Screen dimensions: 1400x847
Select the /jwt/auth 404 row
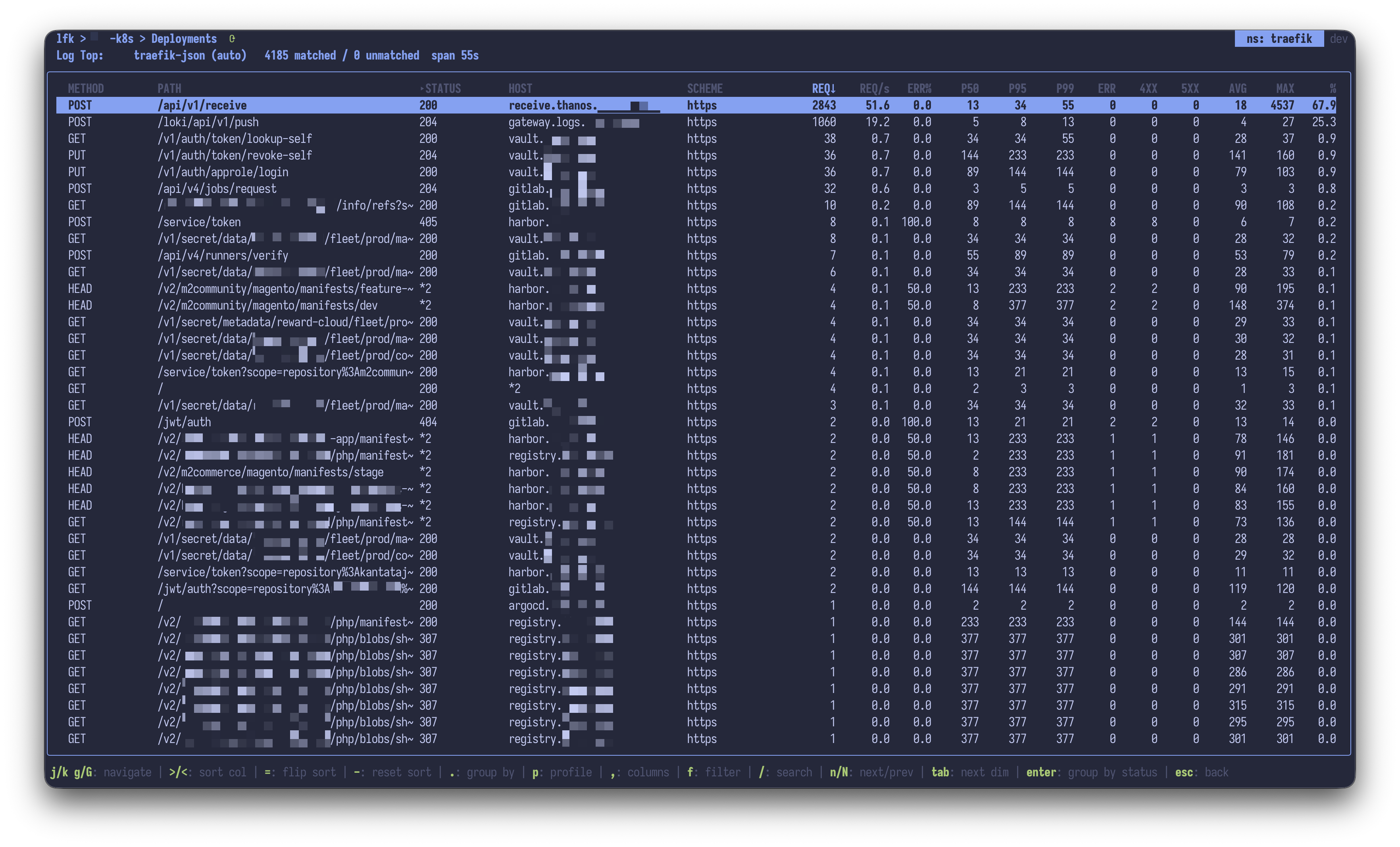[x=696, y=422]
